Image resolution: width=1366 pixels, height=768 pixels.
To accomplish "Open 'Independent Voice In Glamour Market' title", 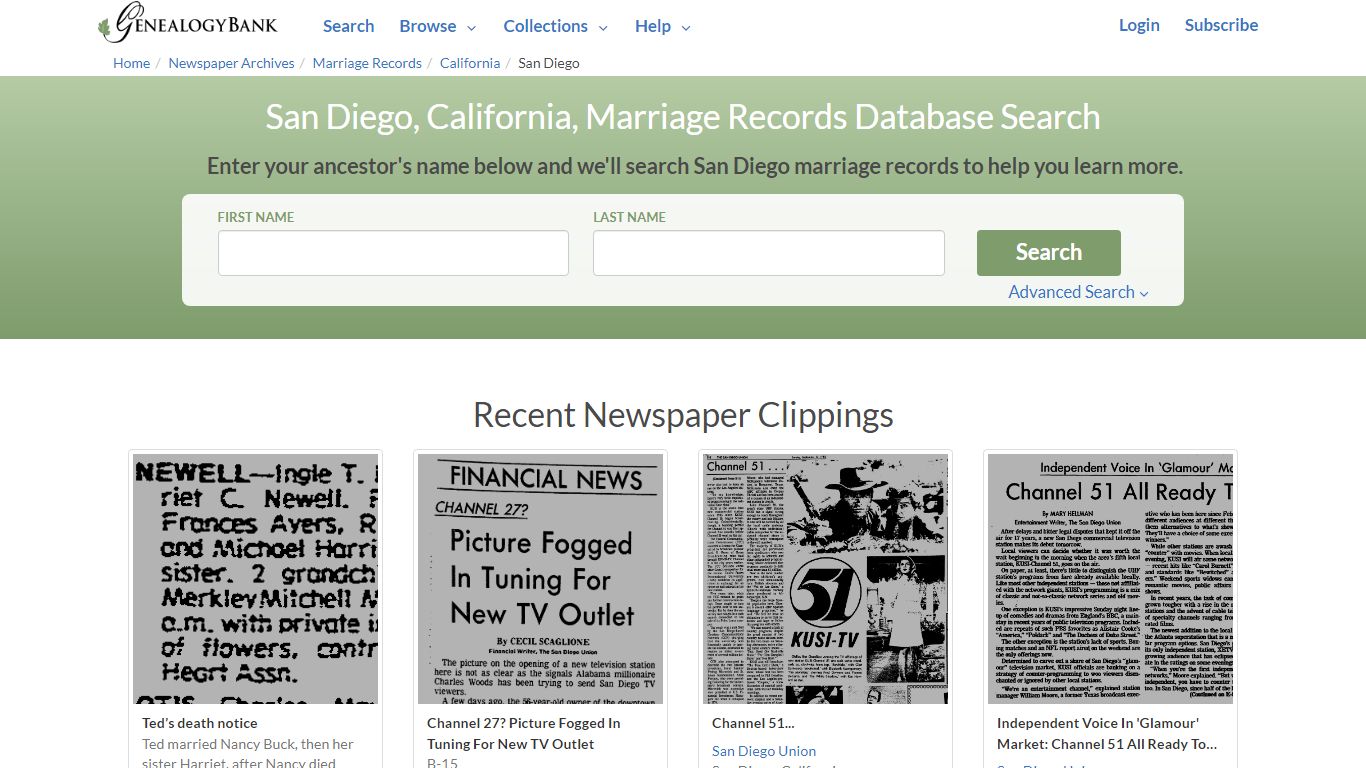I will (x=1107, y=733).
